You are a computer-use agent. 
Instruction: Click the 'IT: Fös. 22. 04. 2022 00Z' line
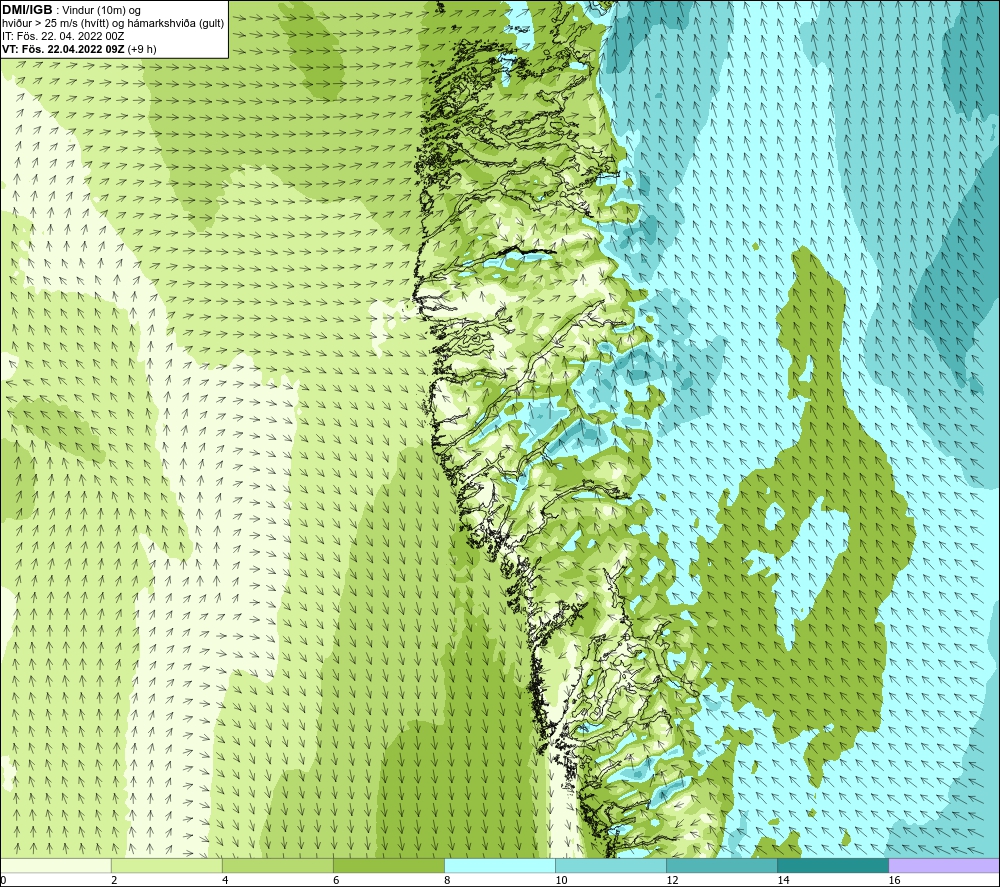(63, 36)
